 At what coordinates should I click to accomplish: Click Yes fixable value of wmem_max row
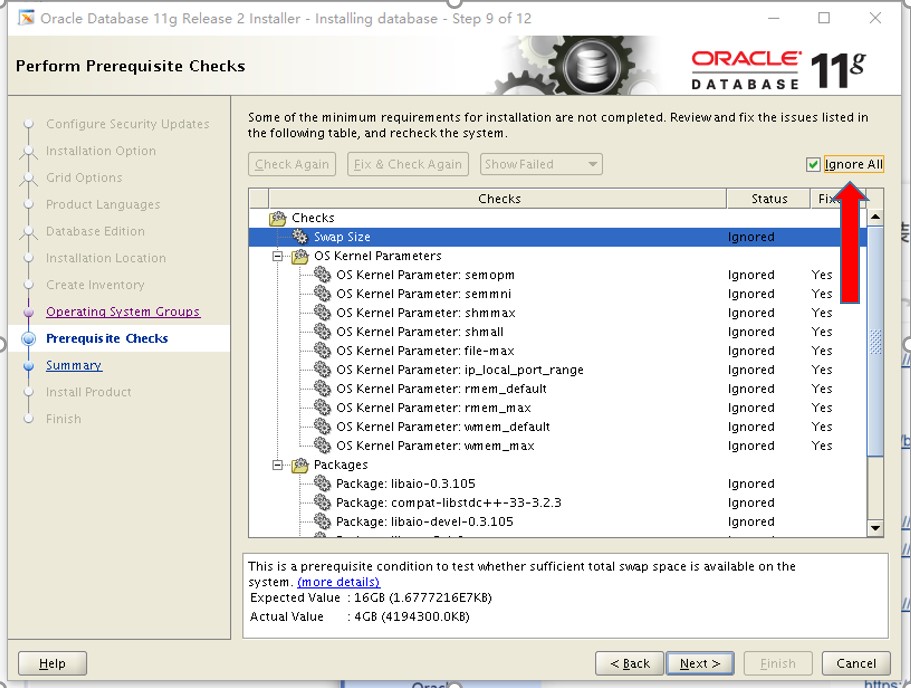coord(822,446)
